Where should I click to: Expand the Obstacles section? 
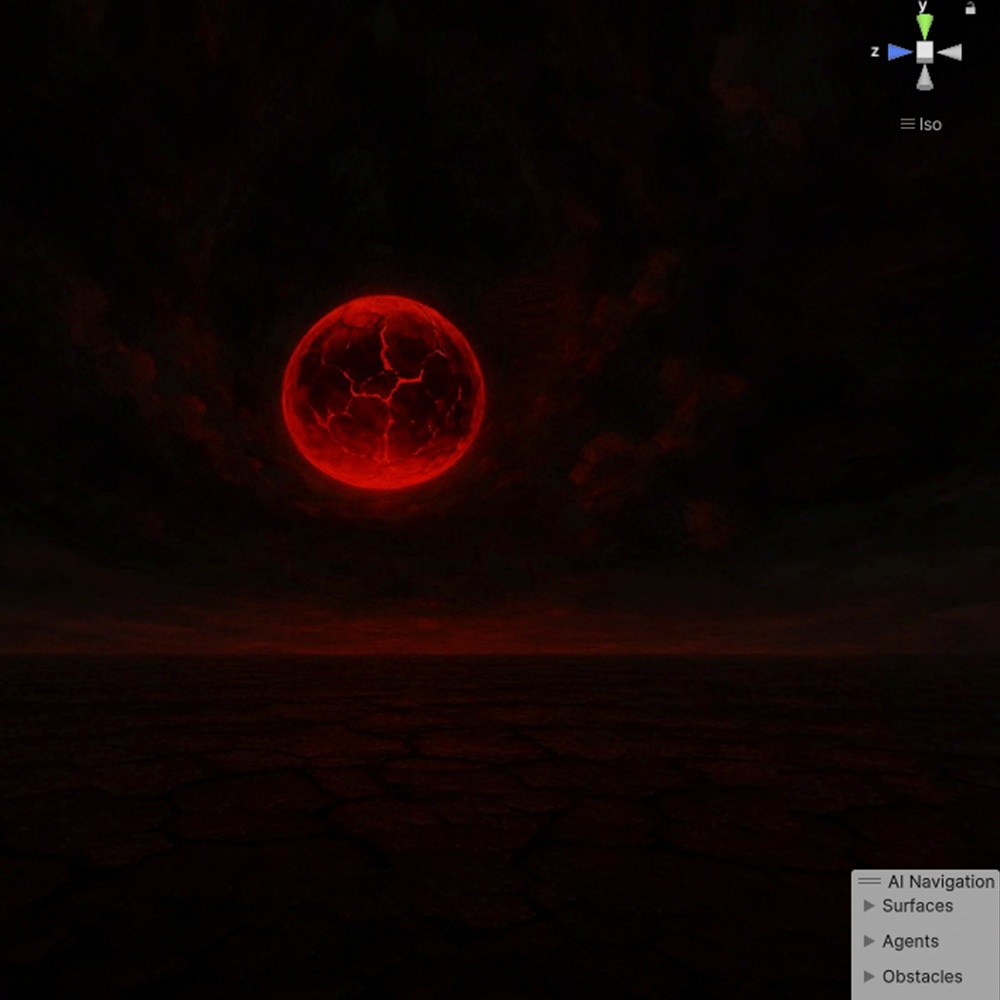[869, 976]
